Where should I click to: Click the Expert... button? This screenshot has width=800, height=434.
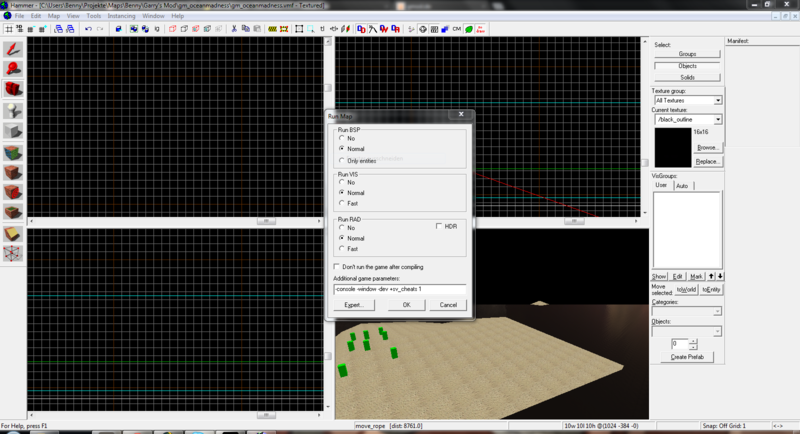coord(353,305)
